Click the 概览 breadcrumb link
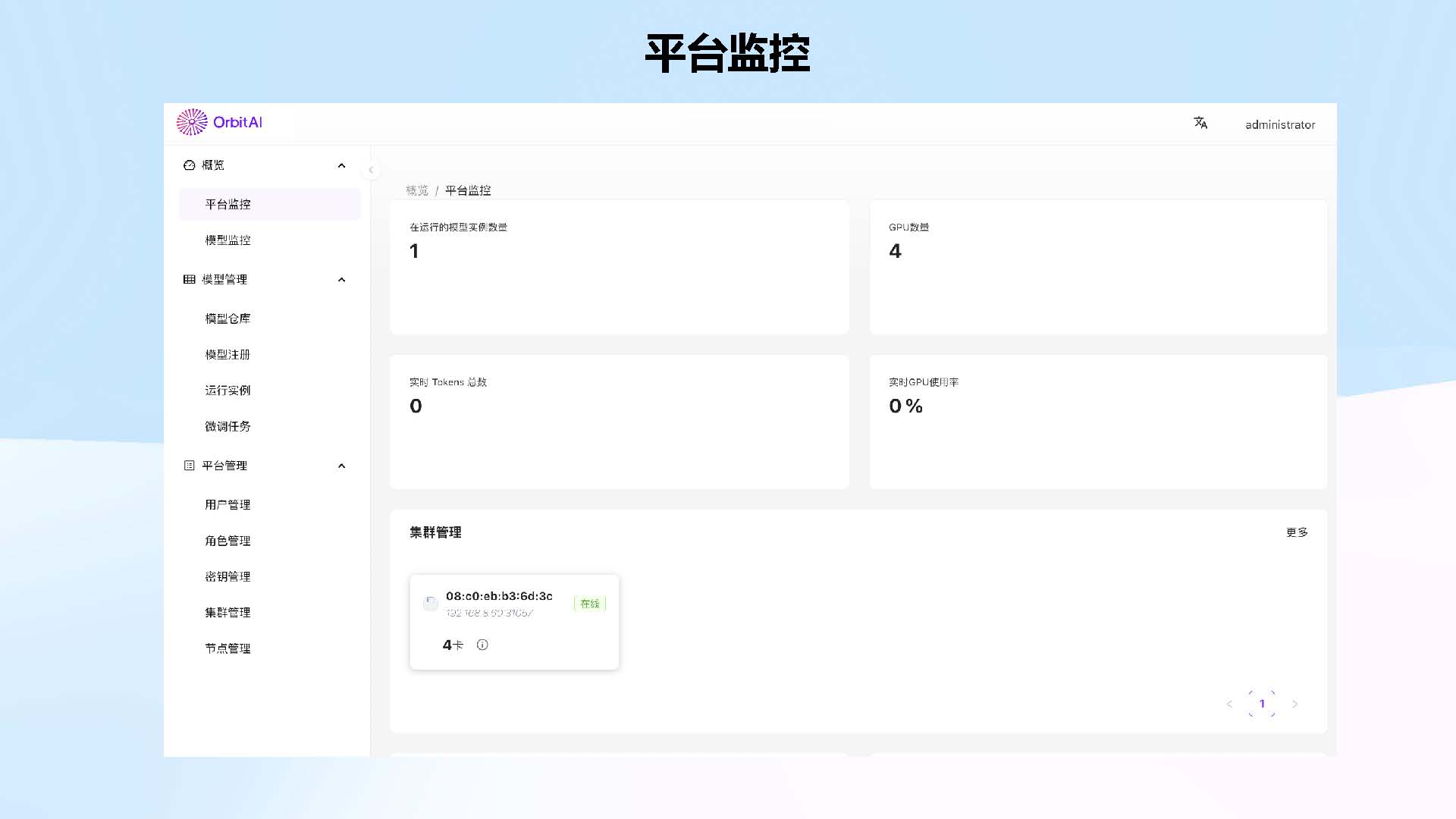 417,190
